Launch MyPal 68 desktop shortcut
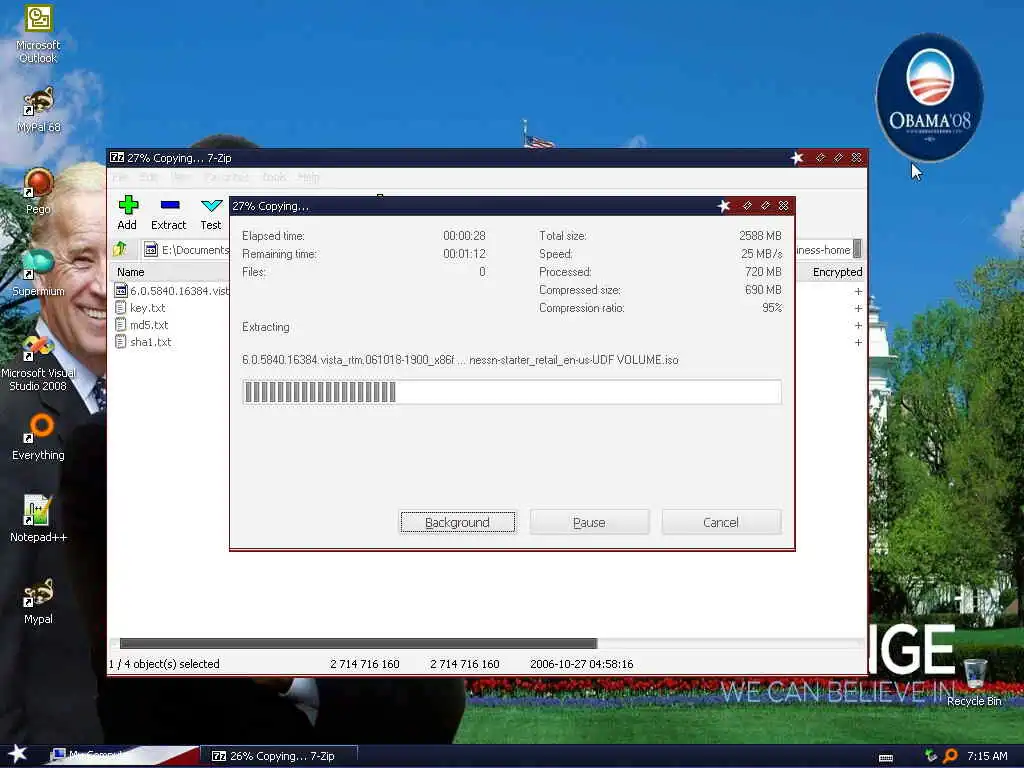Viewport: 1024px width, 768px height. point(38,110)
